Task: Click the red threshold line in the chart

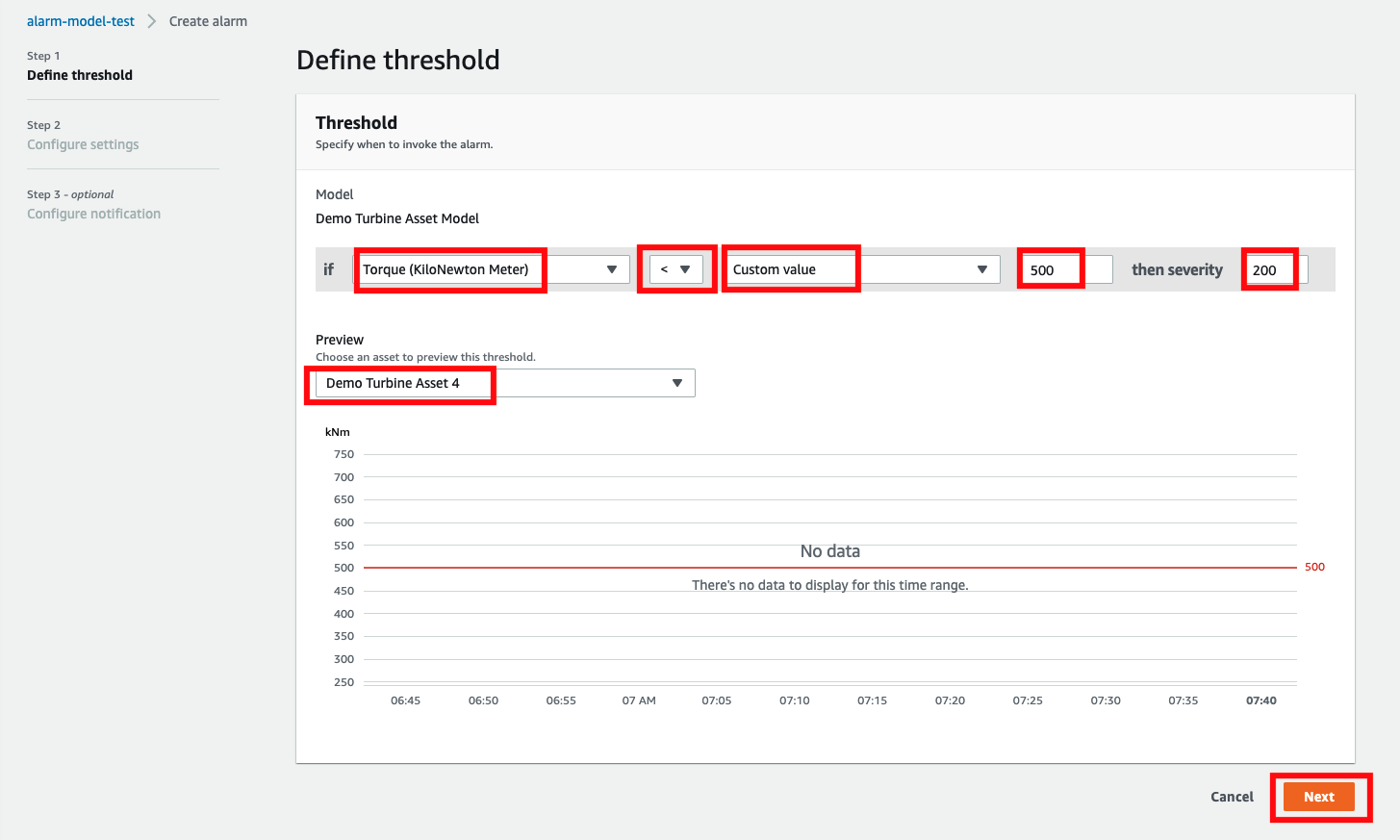Action: pyautogui.click(x=829, y=567)
